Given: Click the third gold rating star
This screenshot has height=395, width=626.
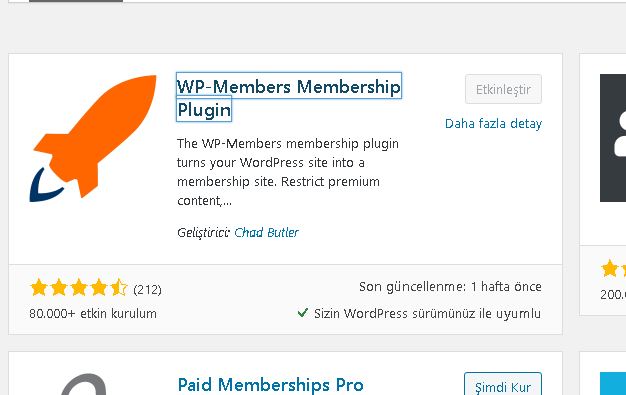Looking at the screenshot, I should (79, 288).
